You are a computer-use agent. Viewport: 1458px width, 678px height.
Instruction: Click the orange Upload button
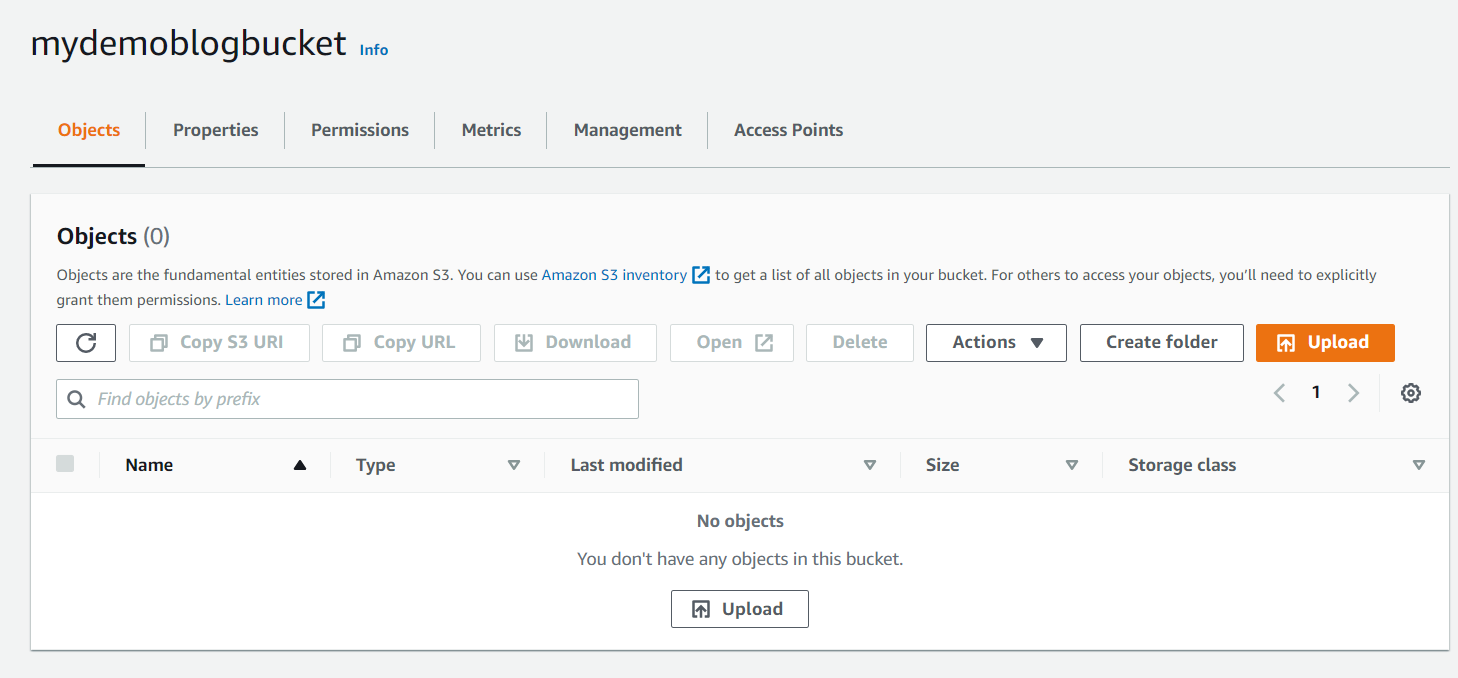pos(1325,342)
